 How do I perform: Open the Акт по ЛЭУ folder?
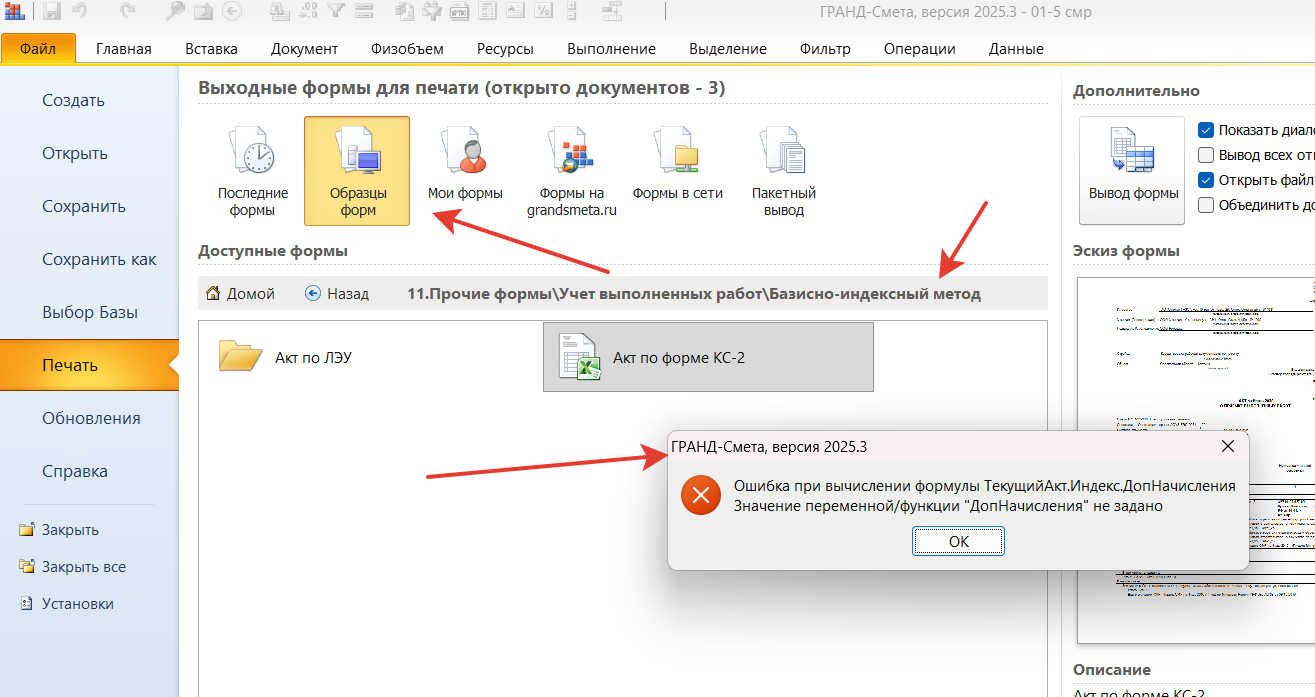click(x=286, y=356)
